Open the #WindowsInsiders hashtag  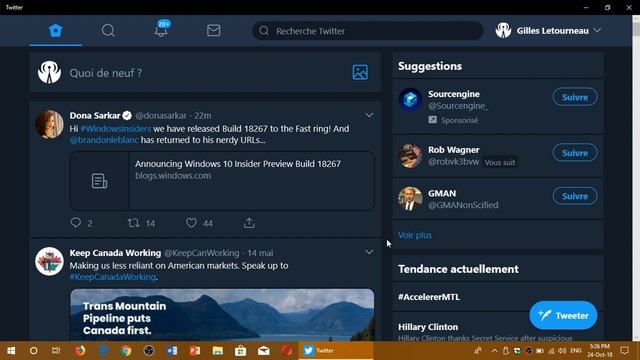pos(116,129)
